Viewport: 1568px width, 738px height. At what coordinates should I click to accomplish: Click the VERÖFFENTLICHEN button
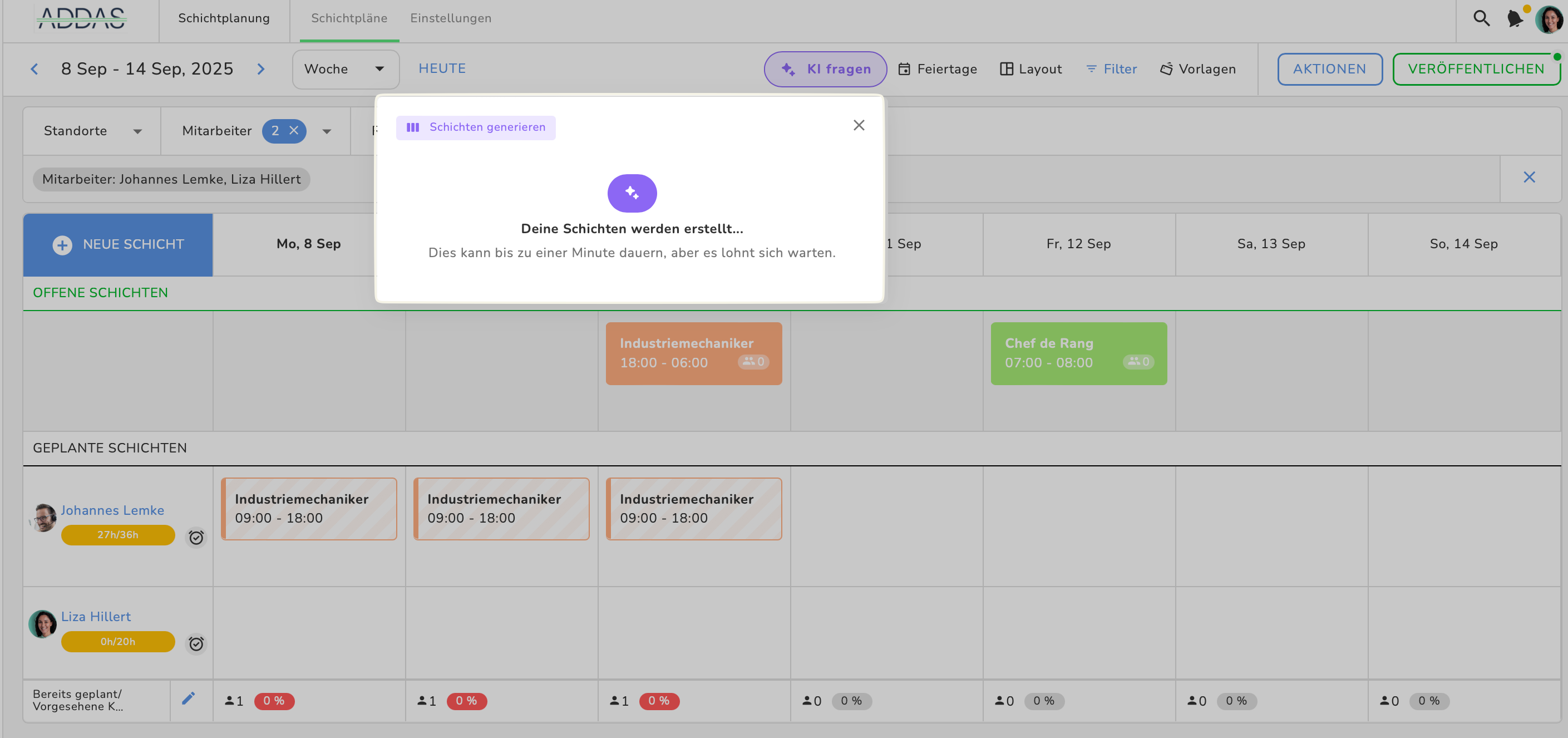[x=1476, y=69]
